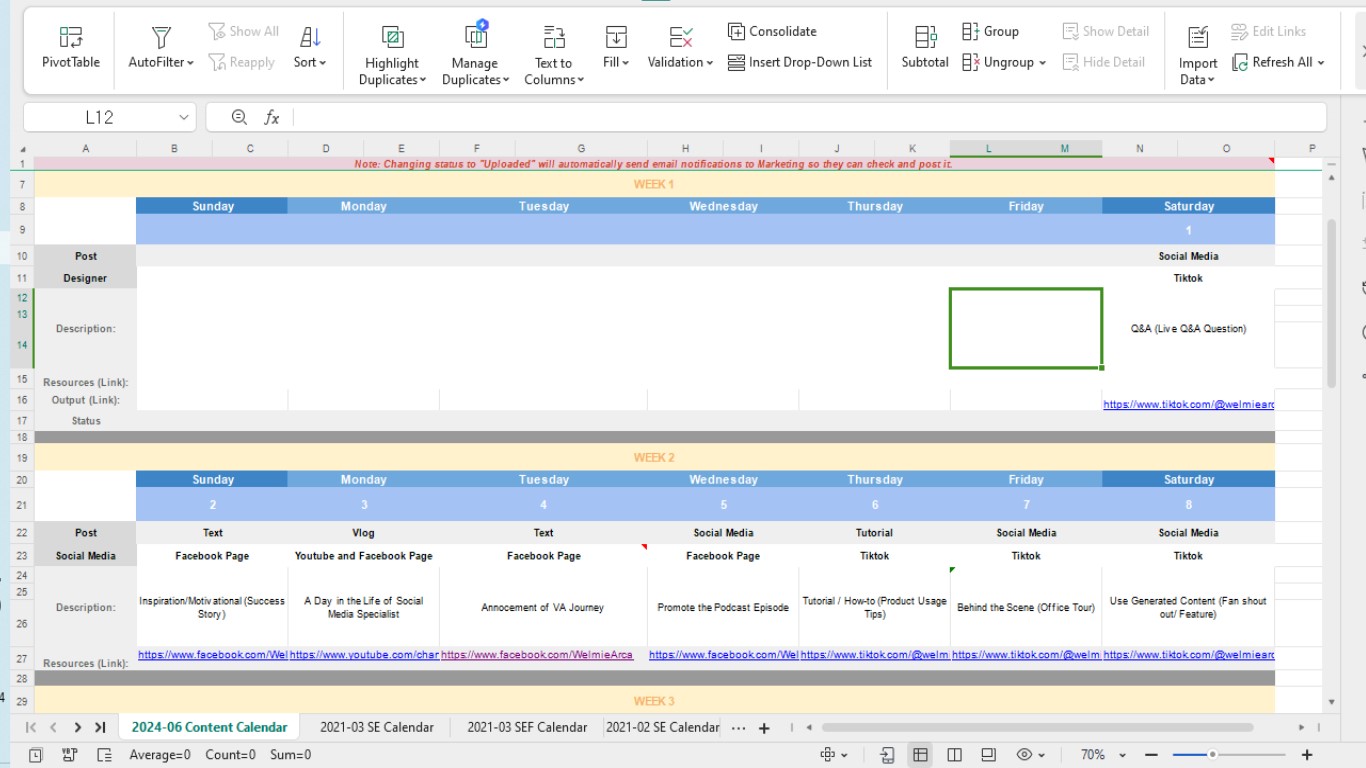
Task: Click Select All corner triangle
Action: [25, 149]
